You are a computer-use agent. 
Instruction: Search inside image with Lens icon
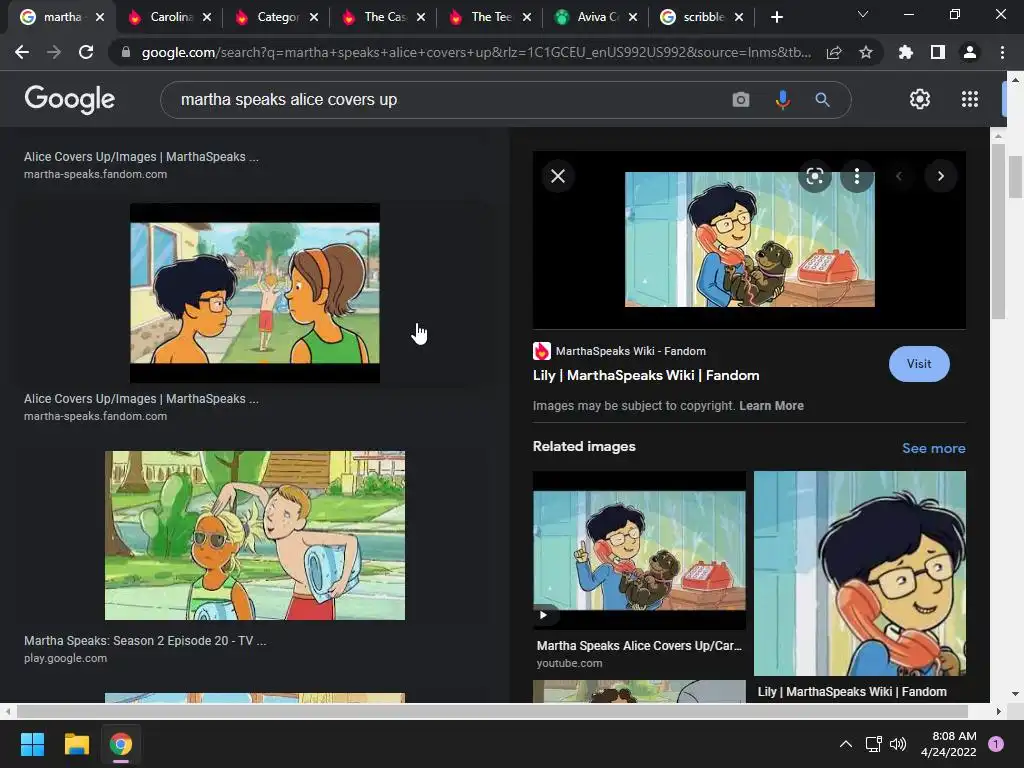click(814, 176)
